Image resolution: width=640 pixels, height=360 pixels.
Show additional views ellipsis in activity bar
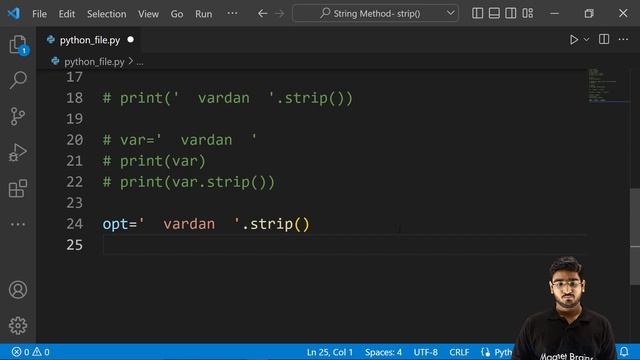tap(18, 224)
